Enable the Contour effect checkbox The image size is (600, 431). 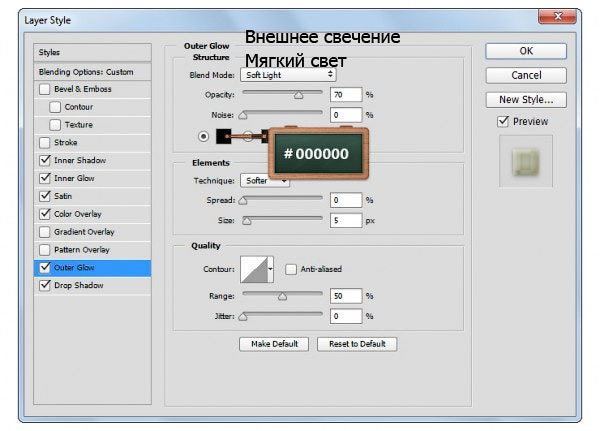[x=55, y=107]
